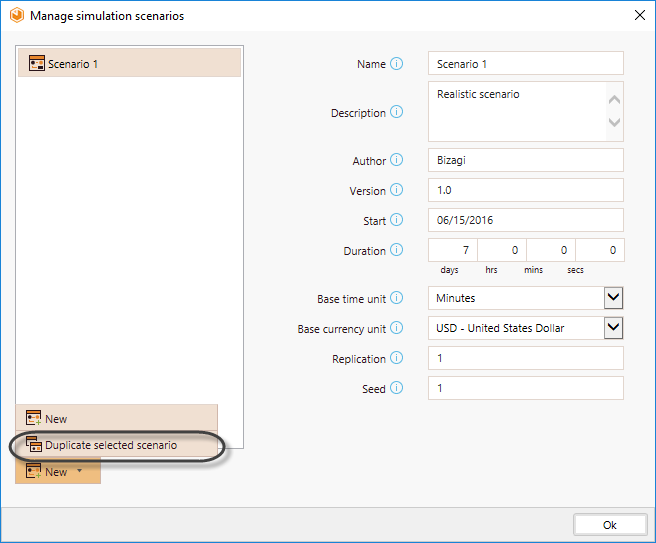
Task: Click the Base currency unit info icon
Action: pyautogui.click(x=396, y=328)
